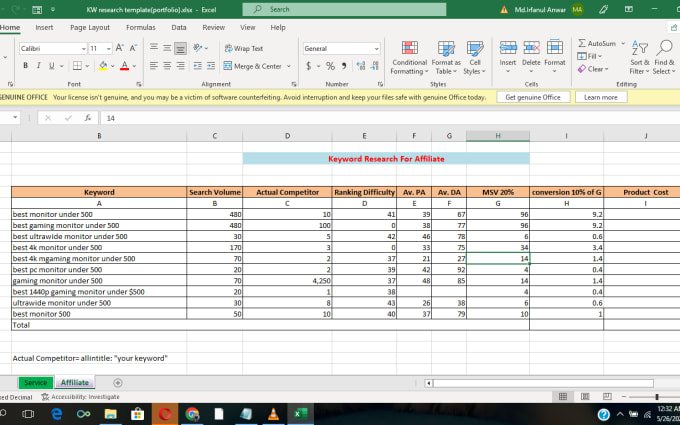Apply Accounting Number Format dollar icon
Image resolution: width=680 pixels, height=425 pixels.
pyautogui.click(x=308, y=66)
